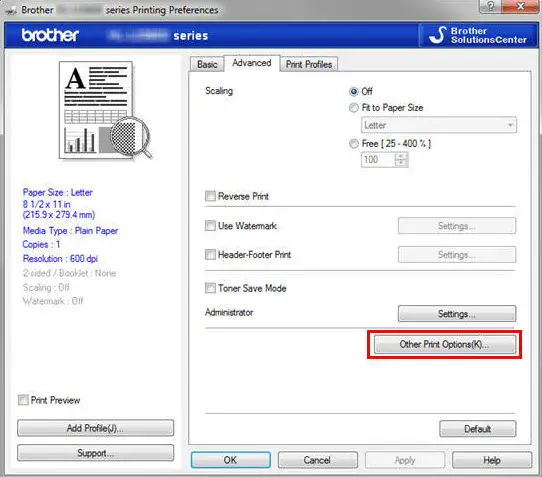This screenshot has height=477, width=542.
Task: Open the Print Profiles tab
Action: click(309, 64)
